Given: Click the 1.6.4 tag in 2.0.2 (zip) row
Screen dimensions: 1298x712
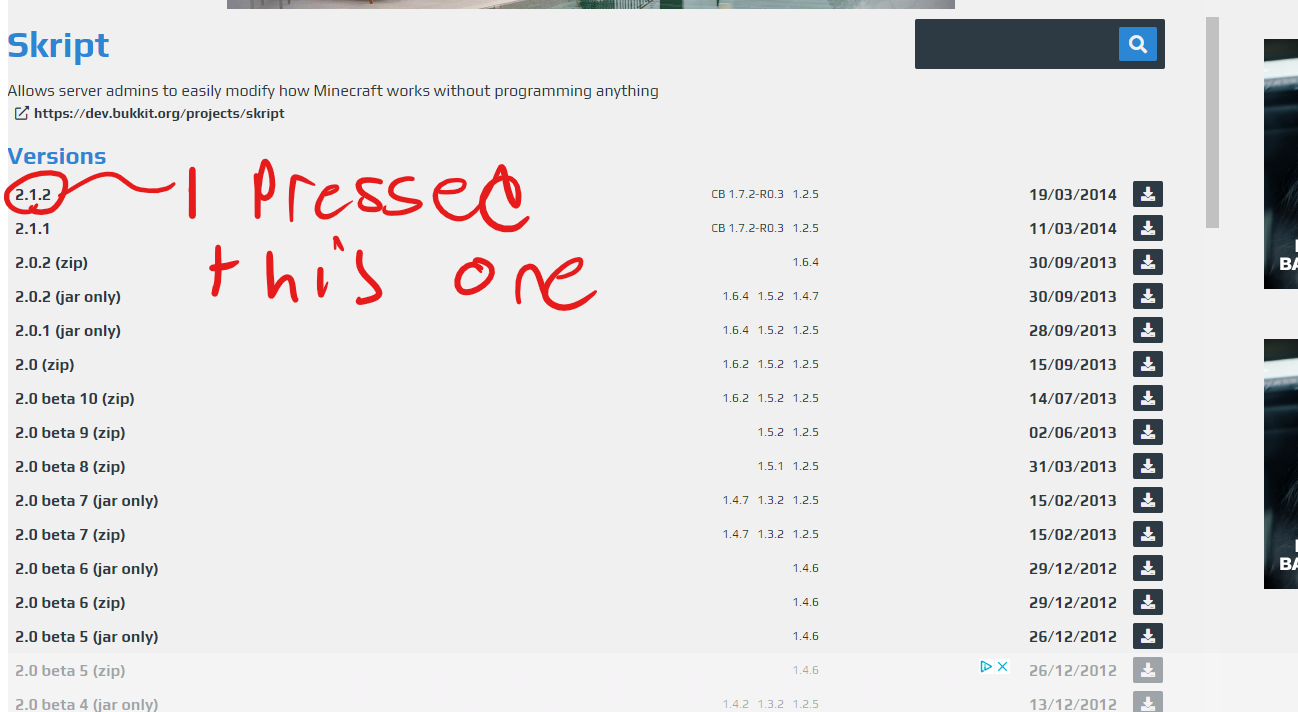Looking at the screenshot, I should (x=805, y=262).
